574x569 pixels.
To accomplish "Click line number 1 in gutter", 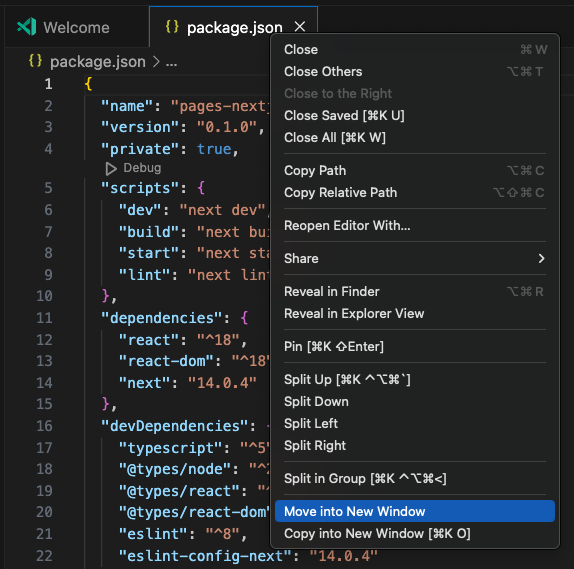I will click(48, 84).
